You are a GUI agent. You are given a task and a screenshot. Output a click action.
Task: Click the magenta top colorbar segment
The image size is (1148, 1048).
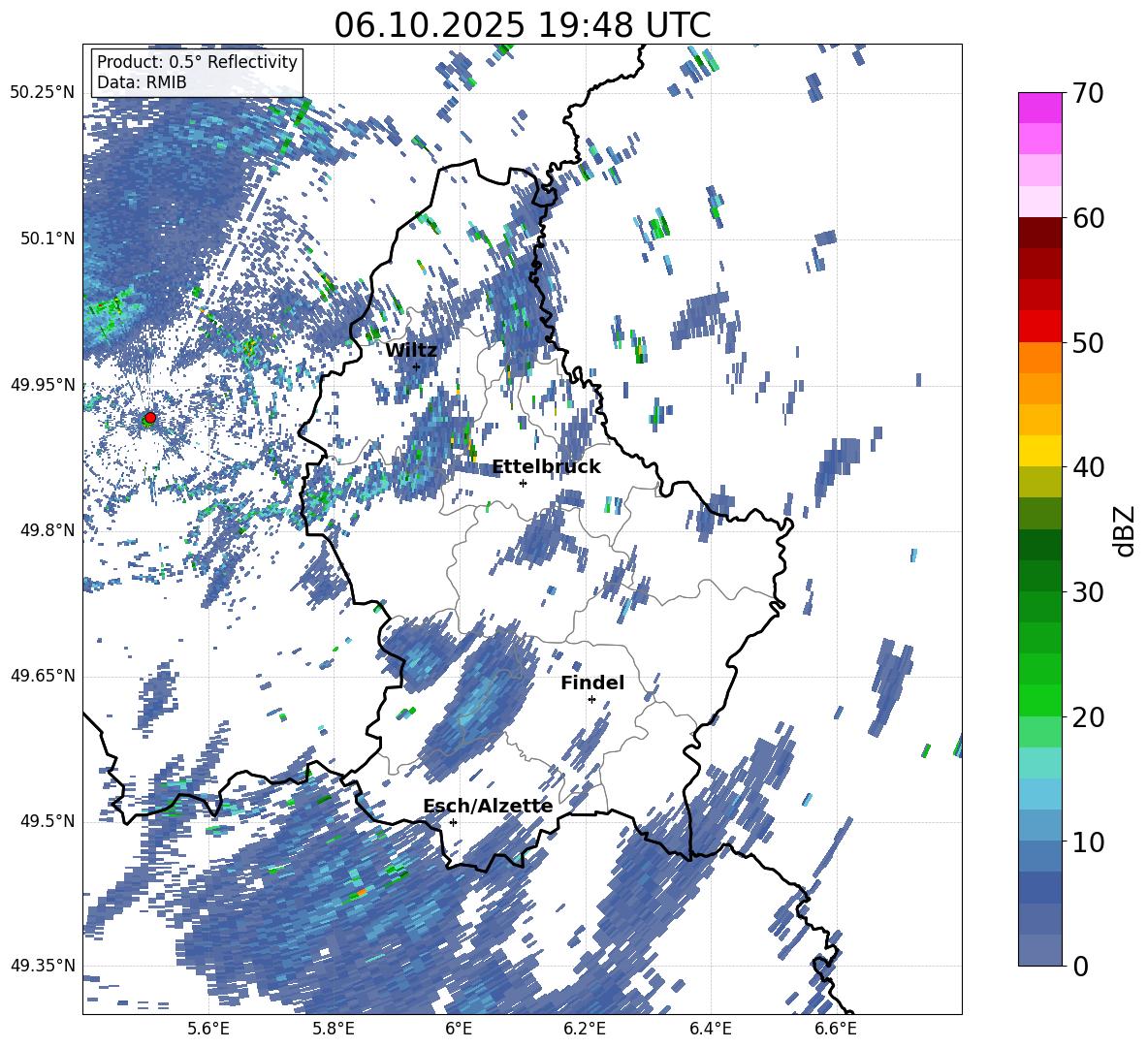1039,108
